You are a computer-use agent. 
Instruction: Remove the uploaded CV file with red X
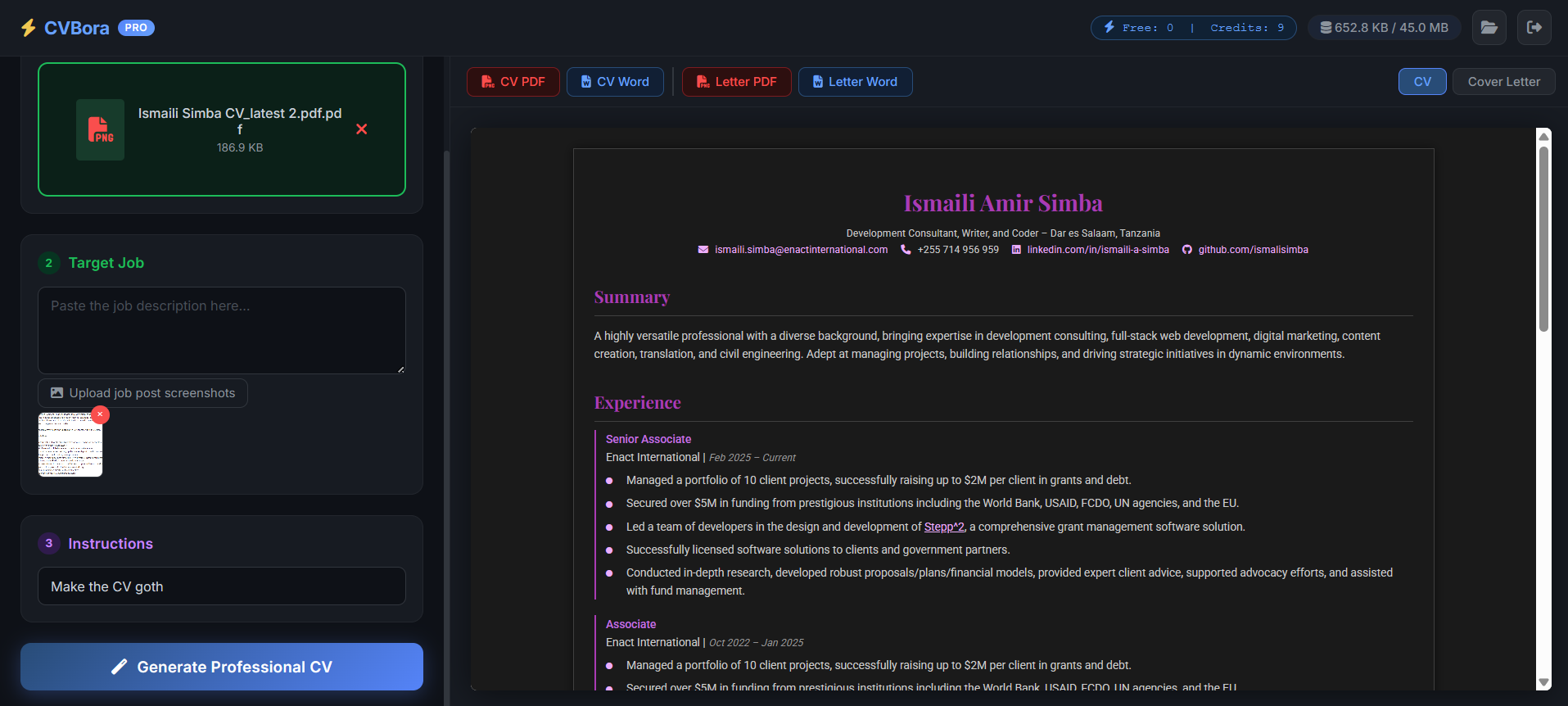pyautogui.click(x=362, y=129)
